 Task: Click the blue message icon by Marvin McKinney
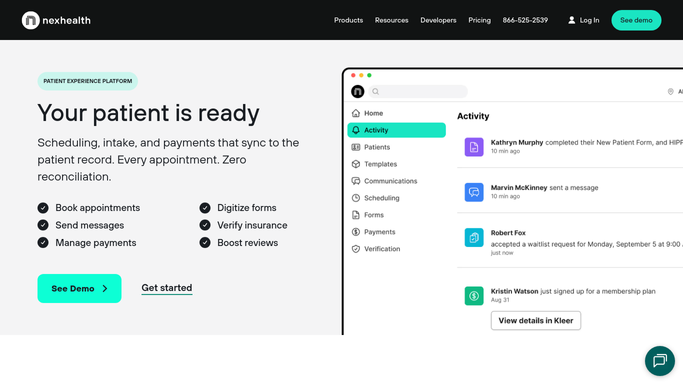473,192
